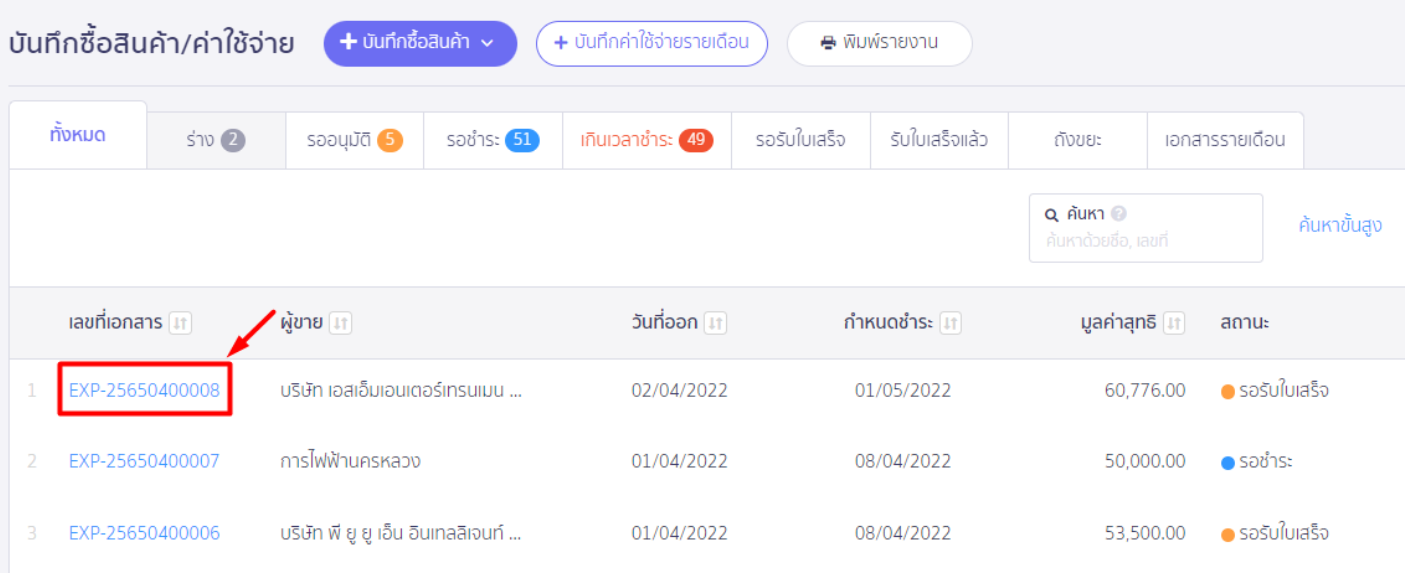Open the รอรับใบเสร็จ tab

801,140
